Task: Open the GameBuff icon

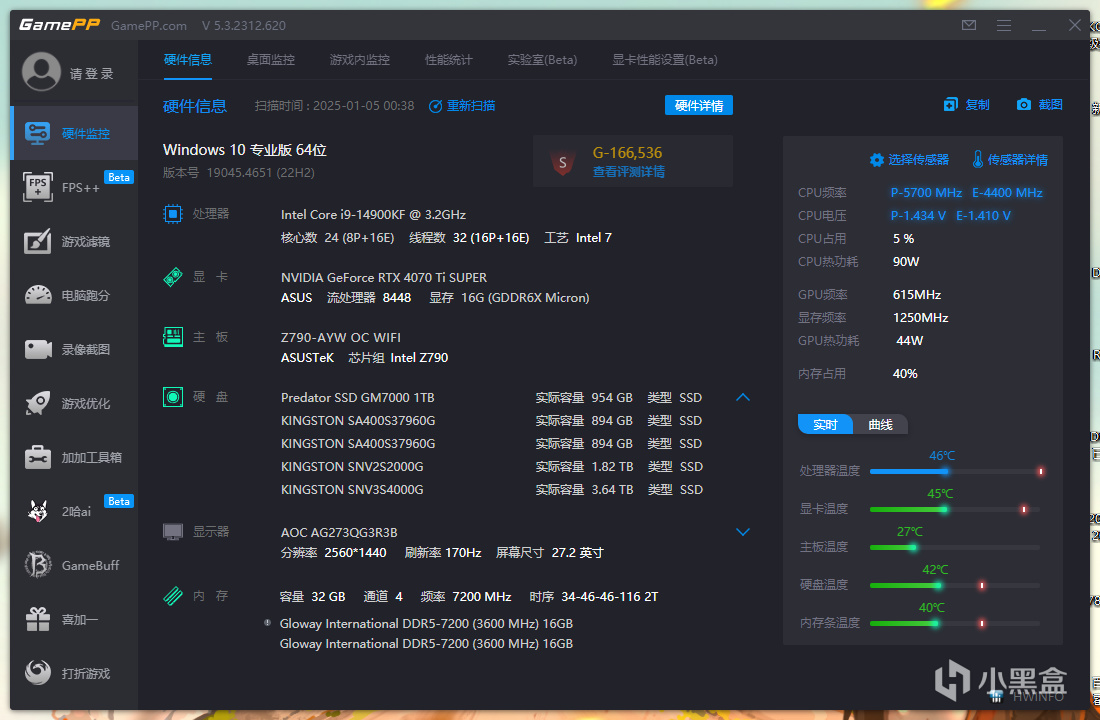Action: click(38, 565)
